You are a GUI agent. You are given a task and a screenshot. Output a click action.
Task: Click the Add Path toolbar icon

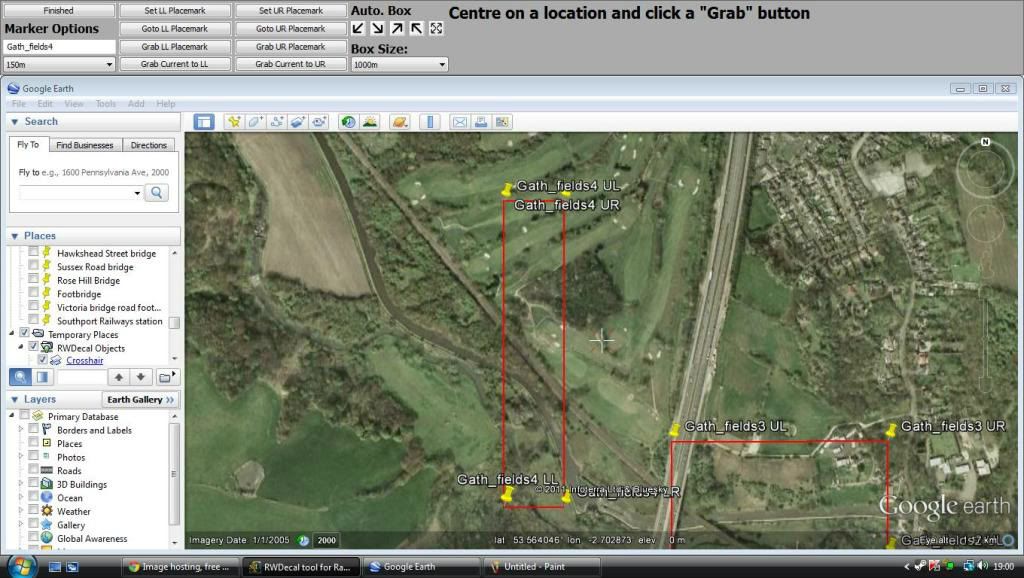coord(276,122)
